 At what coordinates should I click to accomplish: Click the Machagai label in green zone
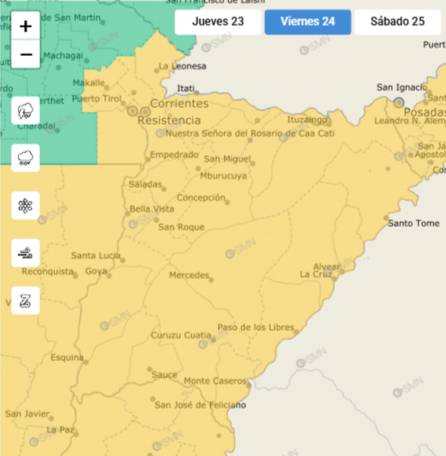[63, 55]
